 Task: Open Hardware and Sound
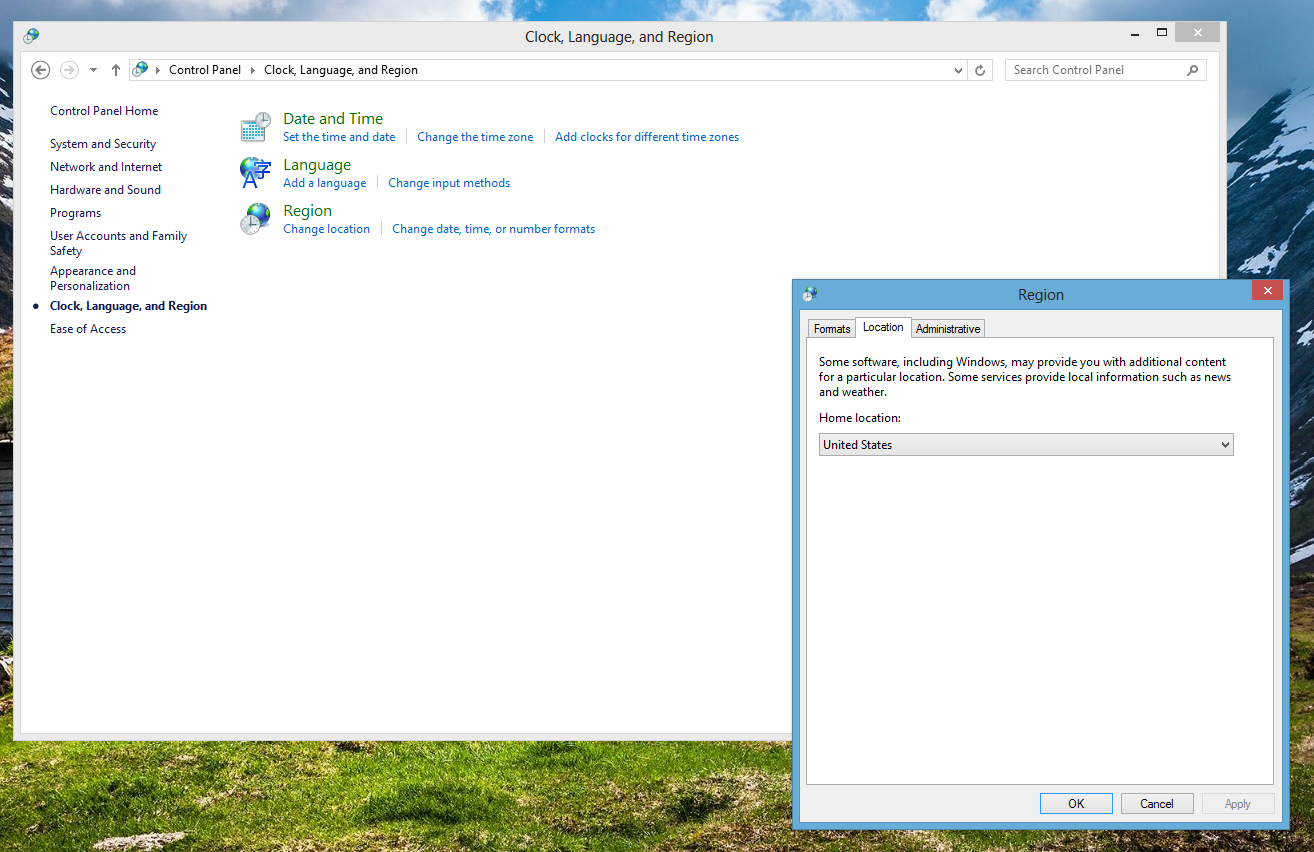pyautogui.click(x=105, y=190)
